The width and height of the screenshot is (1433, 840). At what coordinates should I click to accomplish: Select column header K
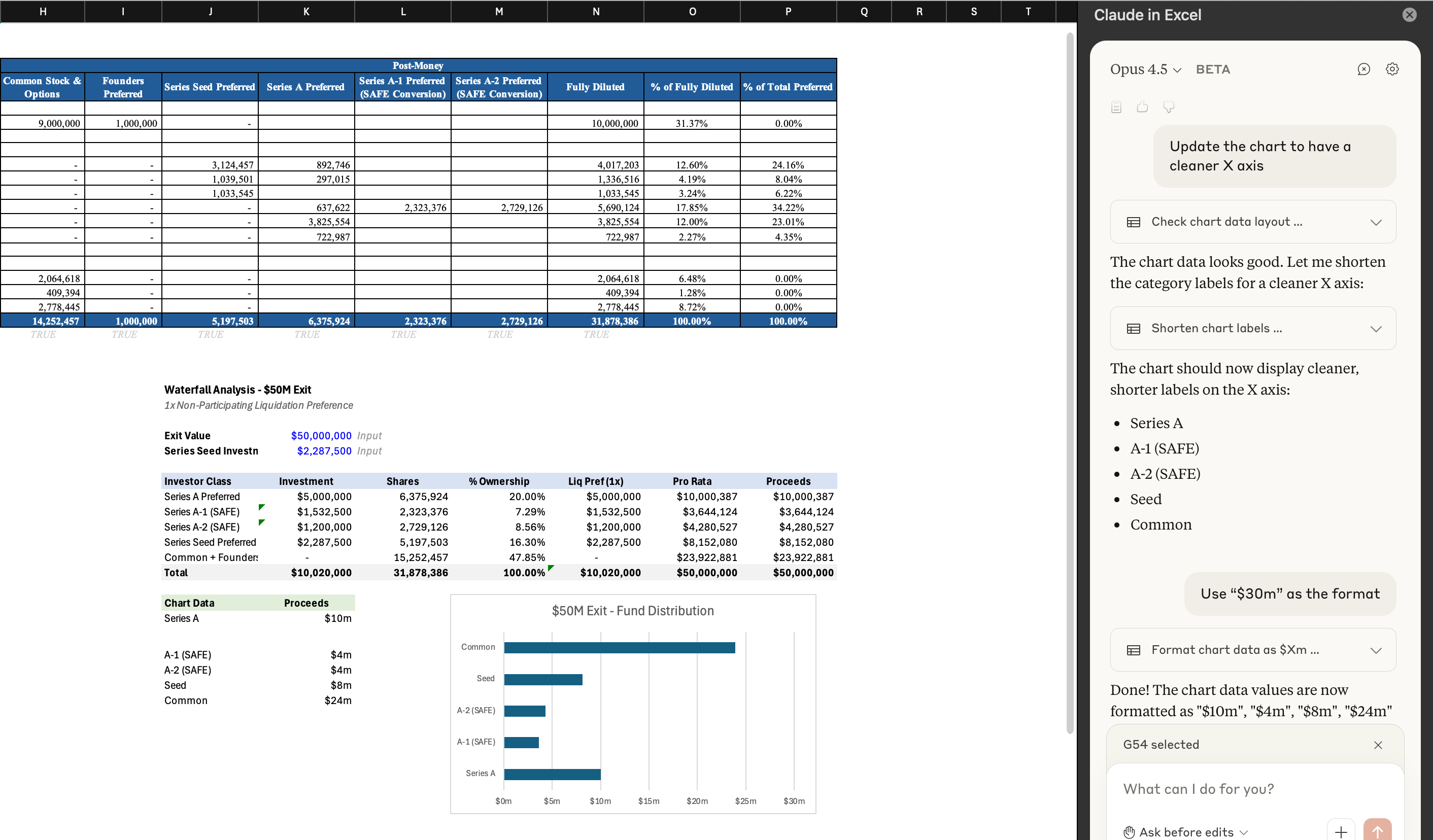coord(306,11)
